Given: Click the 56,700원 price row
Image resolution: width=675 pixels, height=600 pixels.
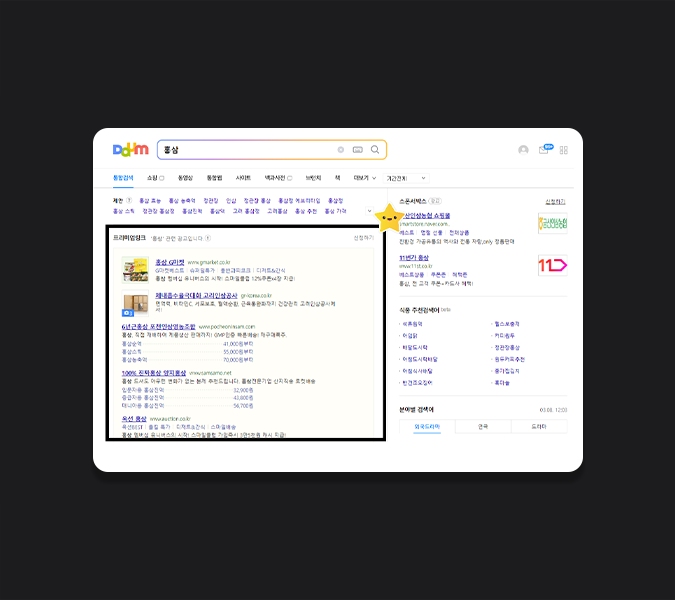Looking at the screenshot, I should tap(188, 405).
